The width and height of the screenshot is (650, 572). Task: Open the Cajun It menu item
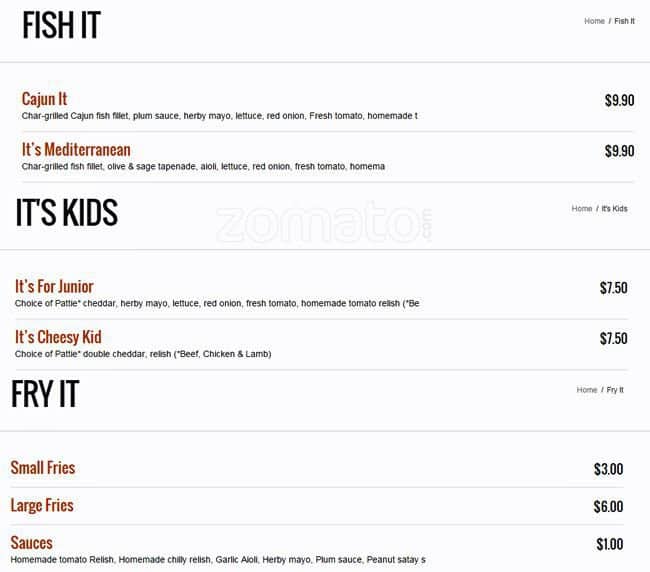tap(44, 99)
